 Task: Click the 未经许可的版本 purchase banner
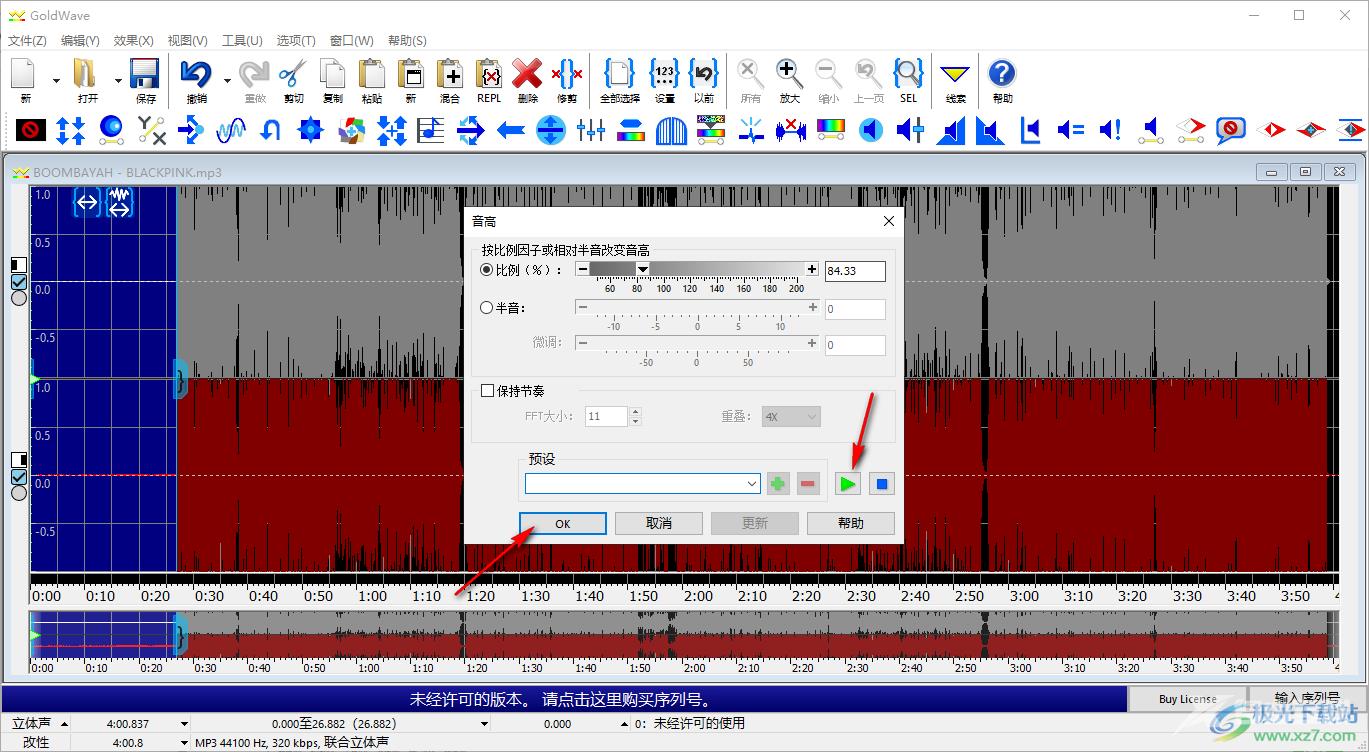click(x=565, y=699)
